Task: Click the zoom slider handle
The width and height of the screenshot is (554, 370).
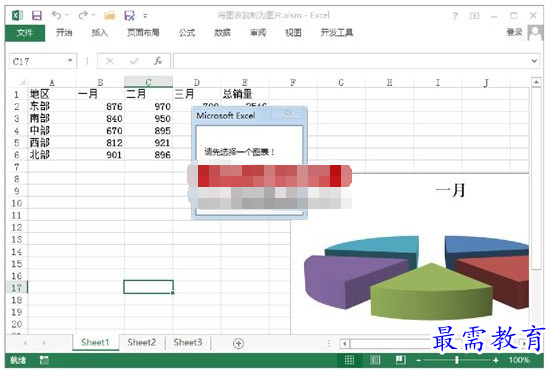Action: click(x=457, y=360)
